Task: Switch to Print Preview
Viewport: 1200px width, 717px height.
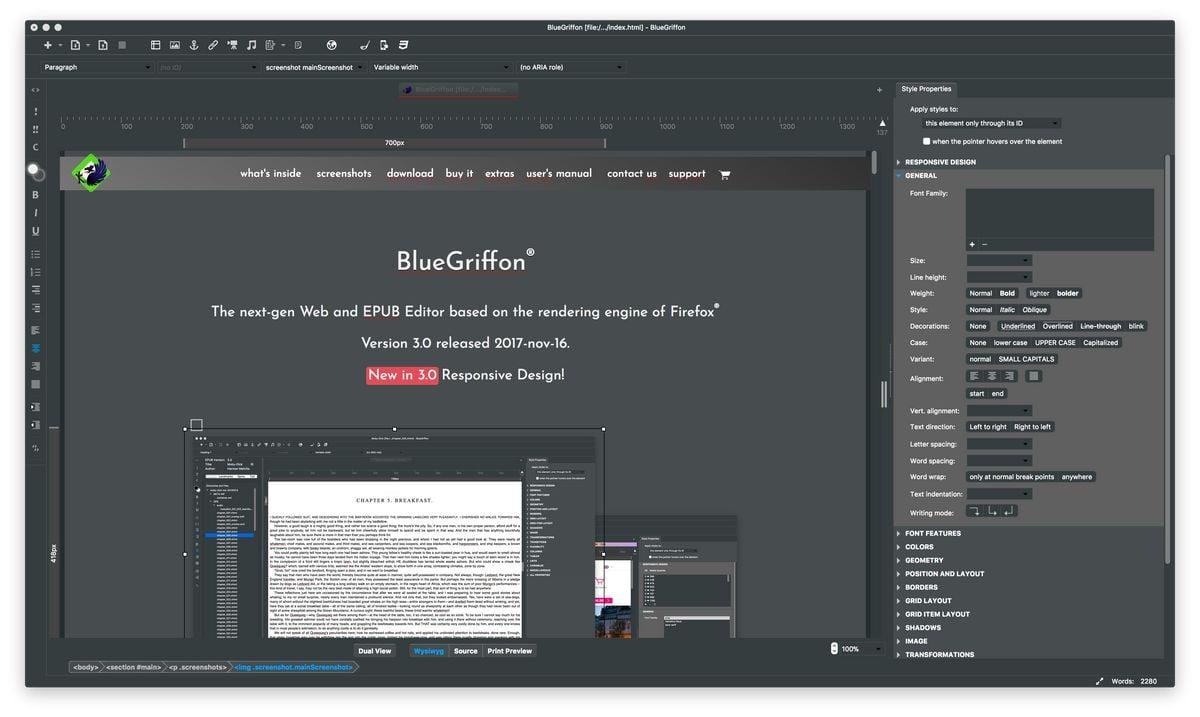Action: tap(509, 651)
